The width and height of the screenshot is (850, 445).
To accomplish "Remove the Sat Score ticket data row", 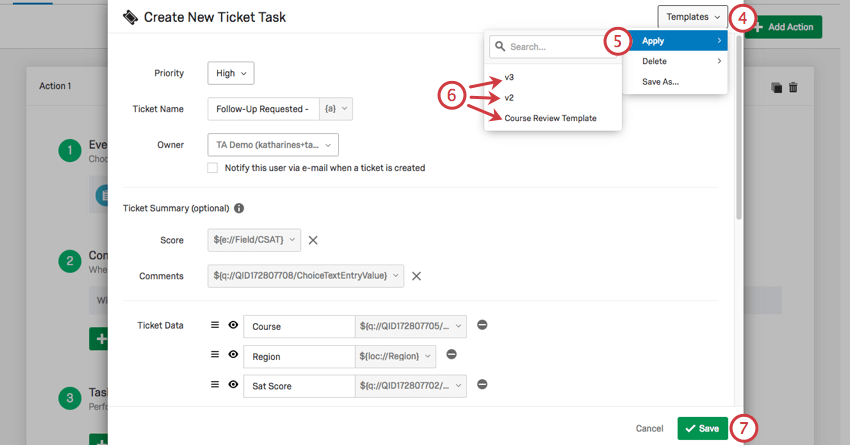I will pos(482,384).
